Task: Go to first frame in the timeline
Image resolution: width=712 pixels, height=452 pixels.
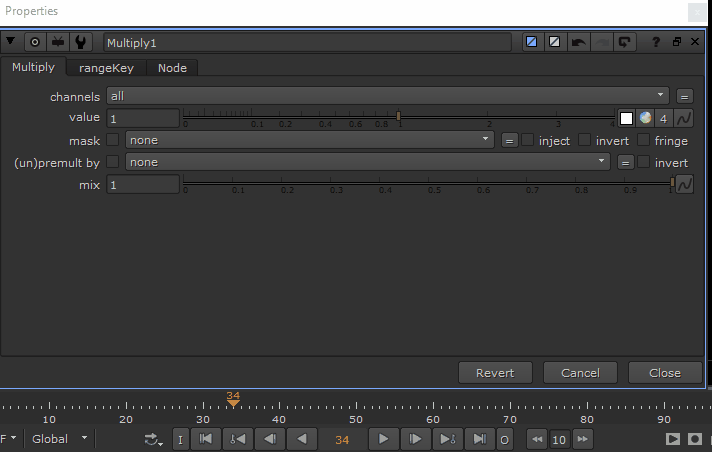Action: click(x=206, y=439)
